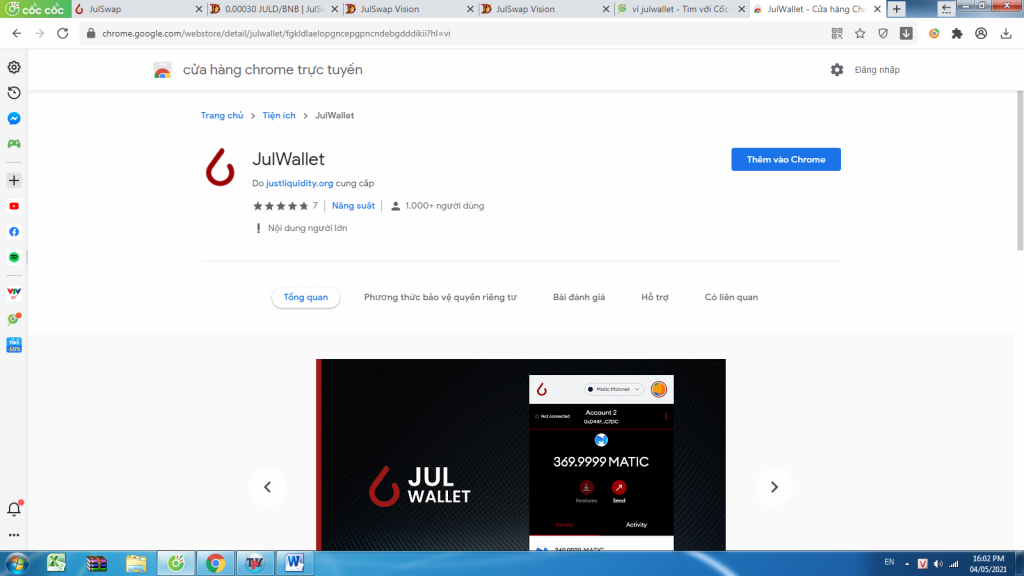This screenshot has height=576, width=1024.
Task: Click the Thêm vào Chrome button
Action: [x=785, y=160]
